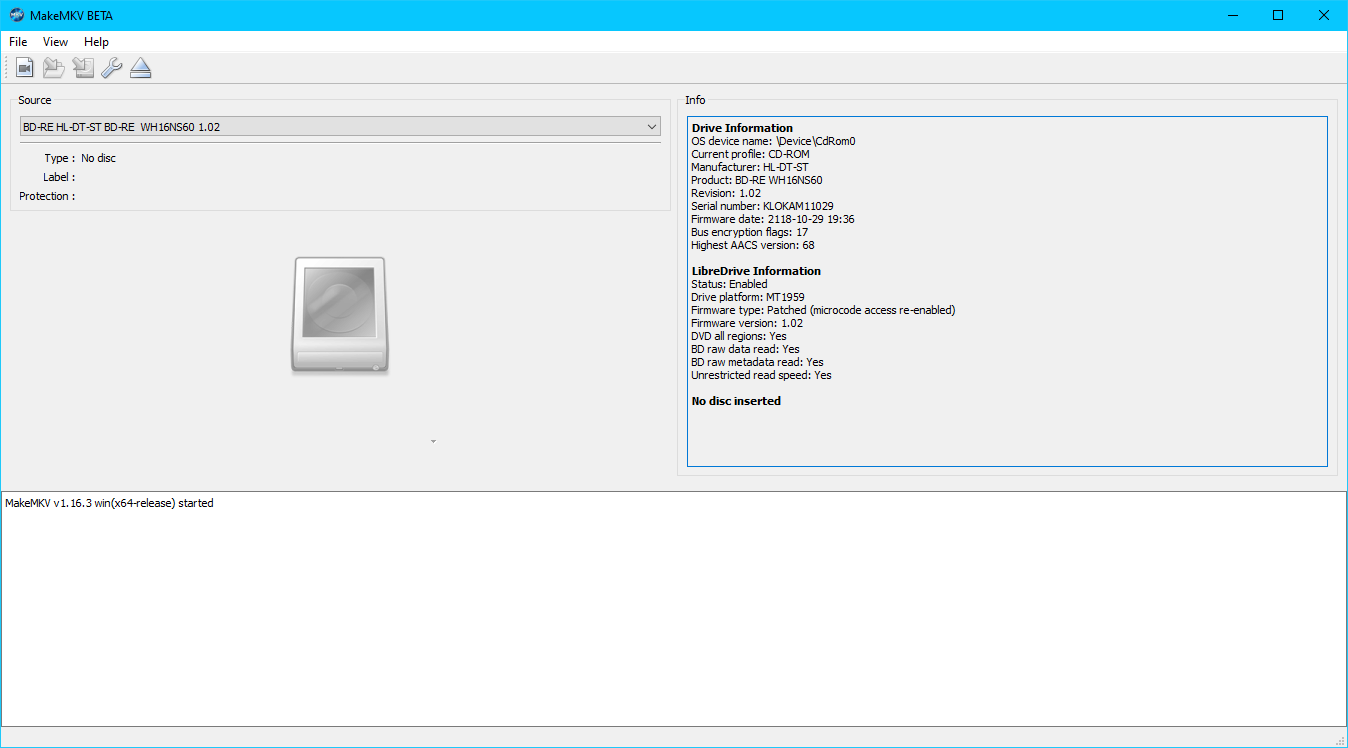
Task: Click the window resize grip in status bar
Action: click(1340, 740)
